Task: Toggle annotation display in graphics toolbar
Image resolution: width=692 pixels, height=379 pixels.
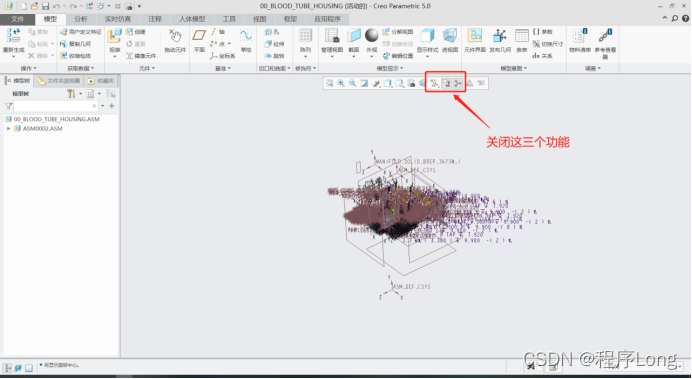Action: [x=446, y=83]
